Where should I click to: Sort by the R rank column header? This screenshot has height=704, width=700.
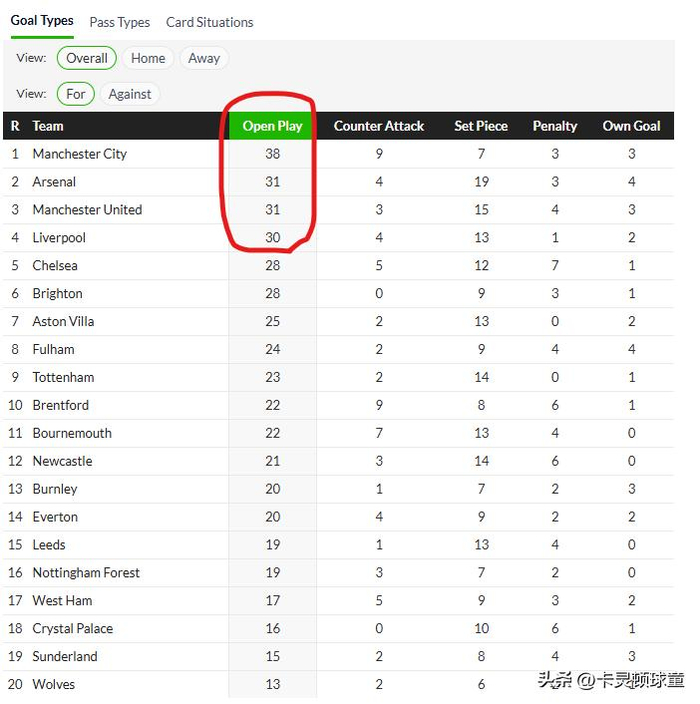coord(15,126)
